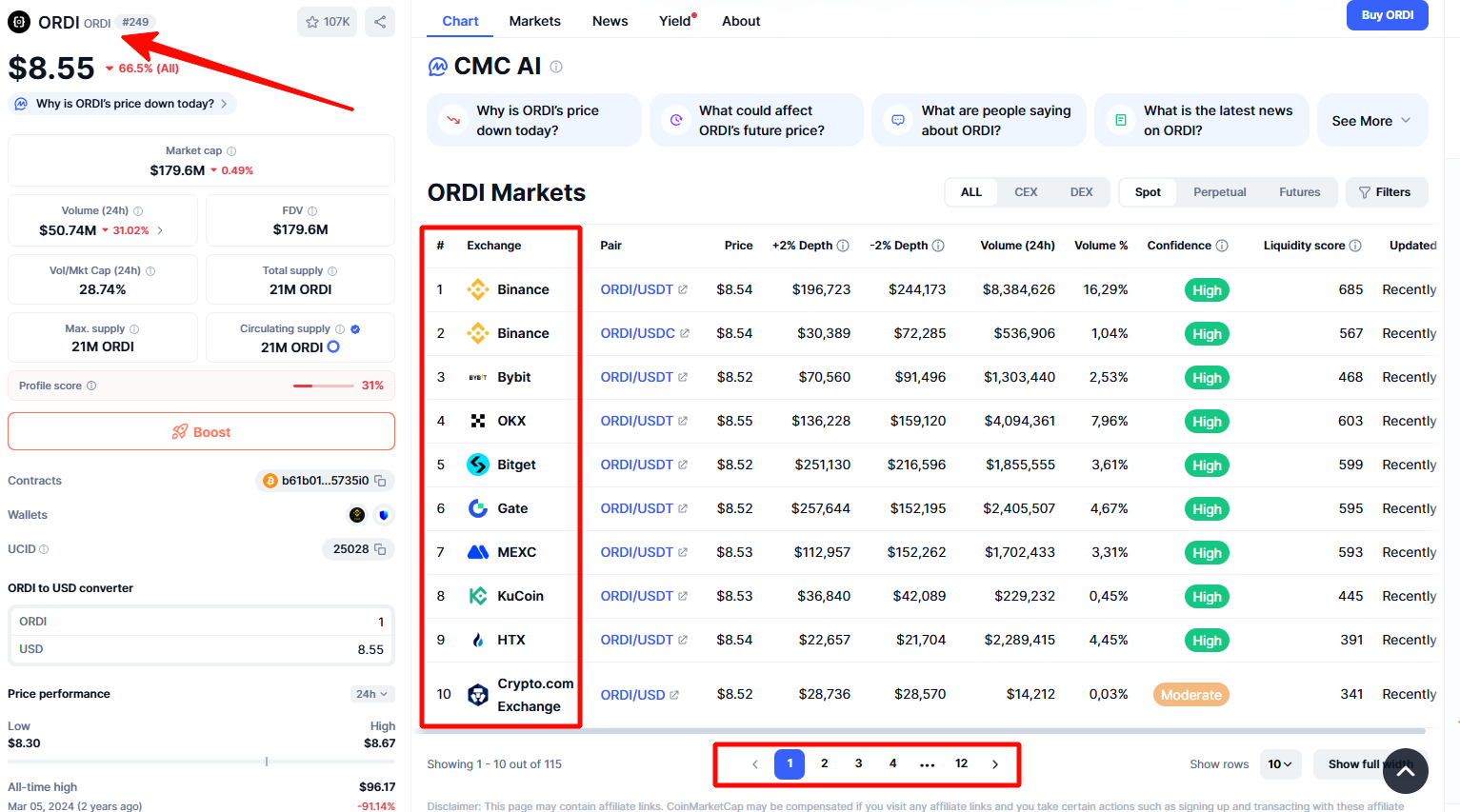Go to markets page 12
1460x812 pixels.
(961, 763)
